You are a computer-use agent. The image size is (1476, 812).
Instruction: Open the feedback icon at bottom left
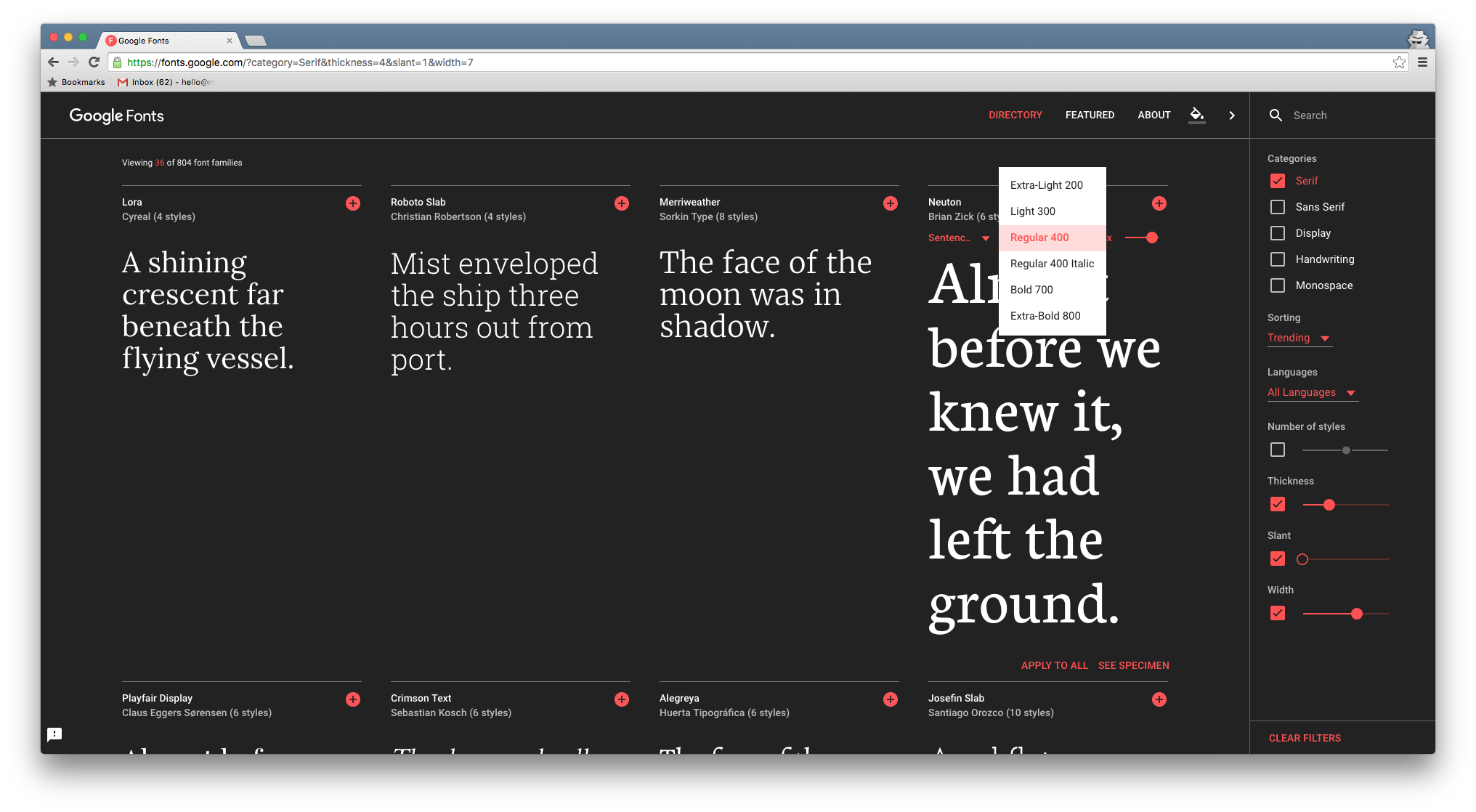[54, 734]
